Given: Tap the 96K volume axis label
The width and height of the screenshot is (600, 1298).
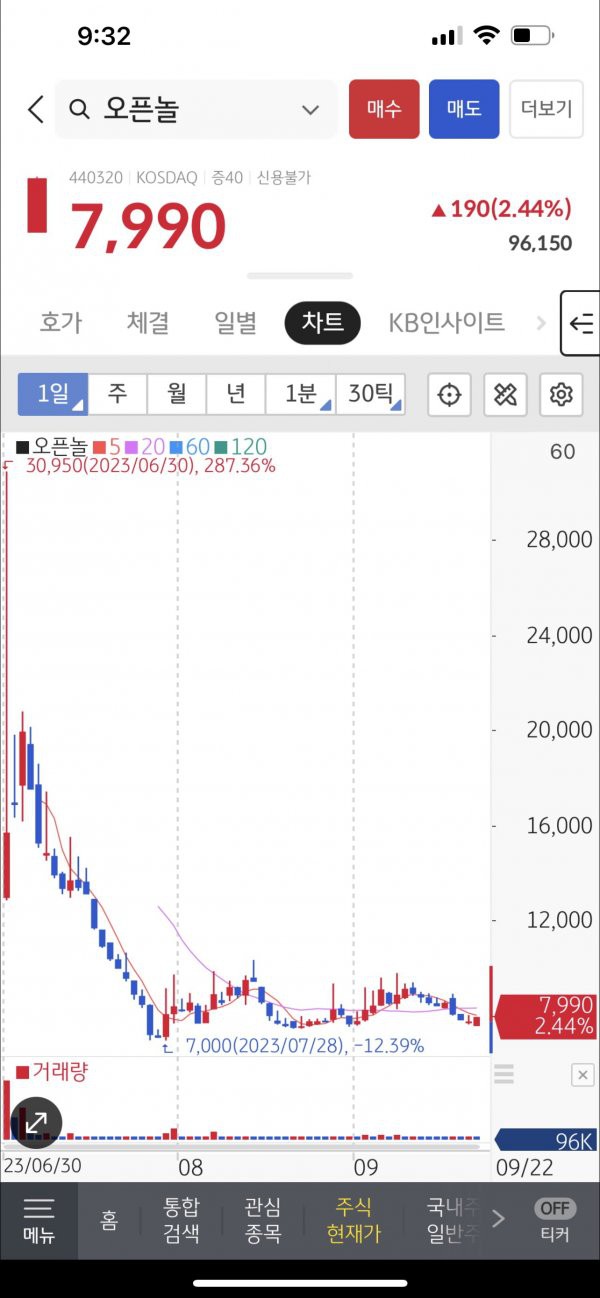Looking at the screenshot, I should pos(545,1140).
